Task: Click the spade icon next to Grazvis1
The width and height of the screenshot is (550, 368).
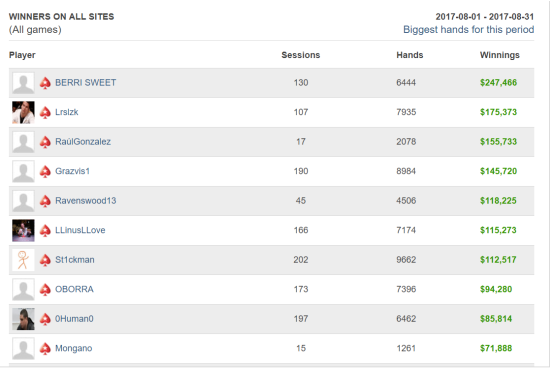Action: 45,171
